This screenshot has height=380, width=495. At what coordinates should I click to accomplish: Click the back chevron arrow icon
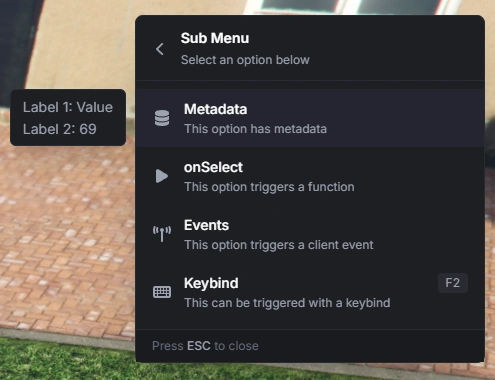160,49
